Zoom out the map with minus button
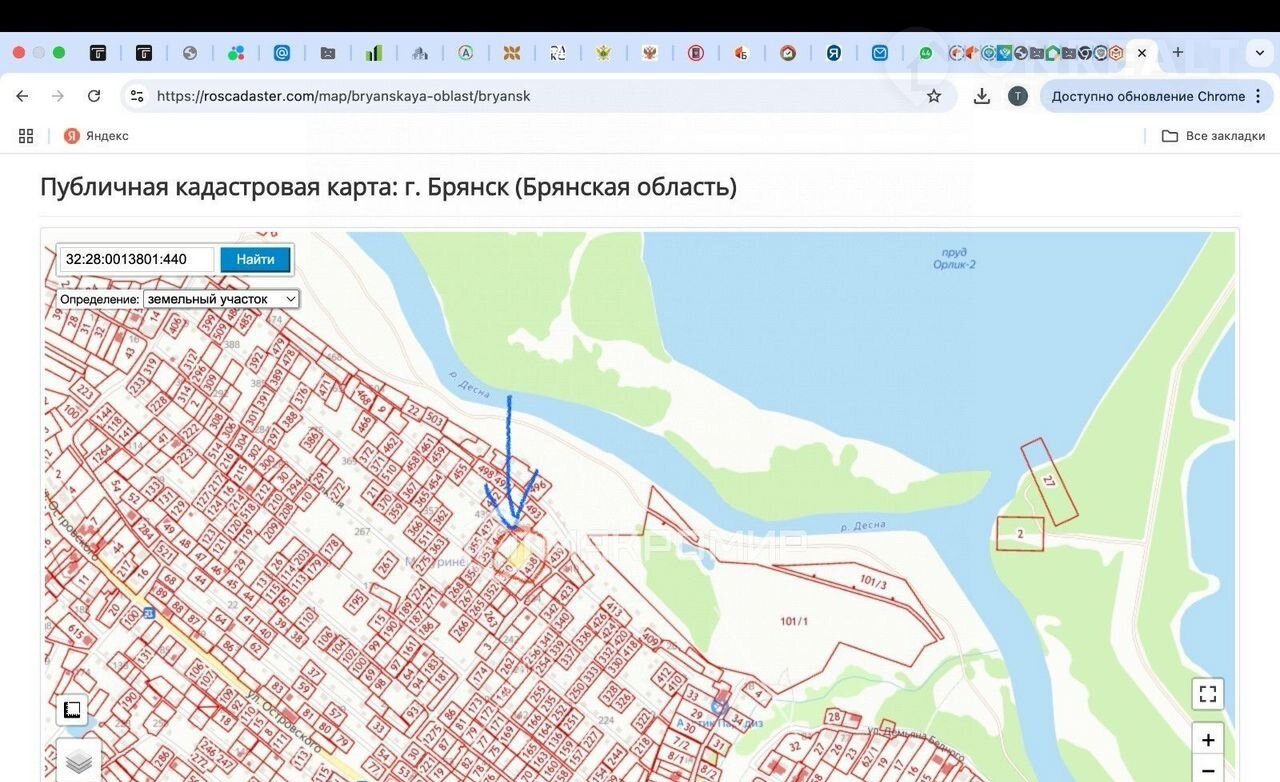This screenshot has height=782, width=1280. tap(1207, 770)
